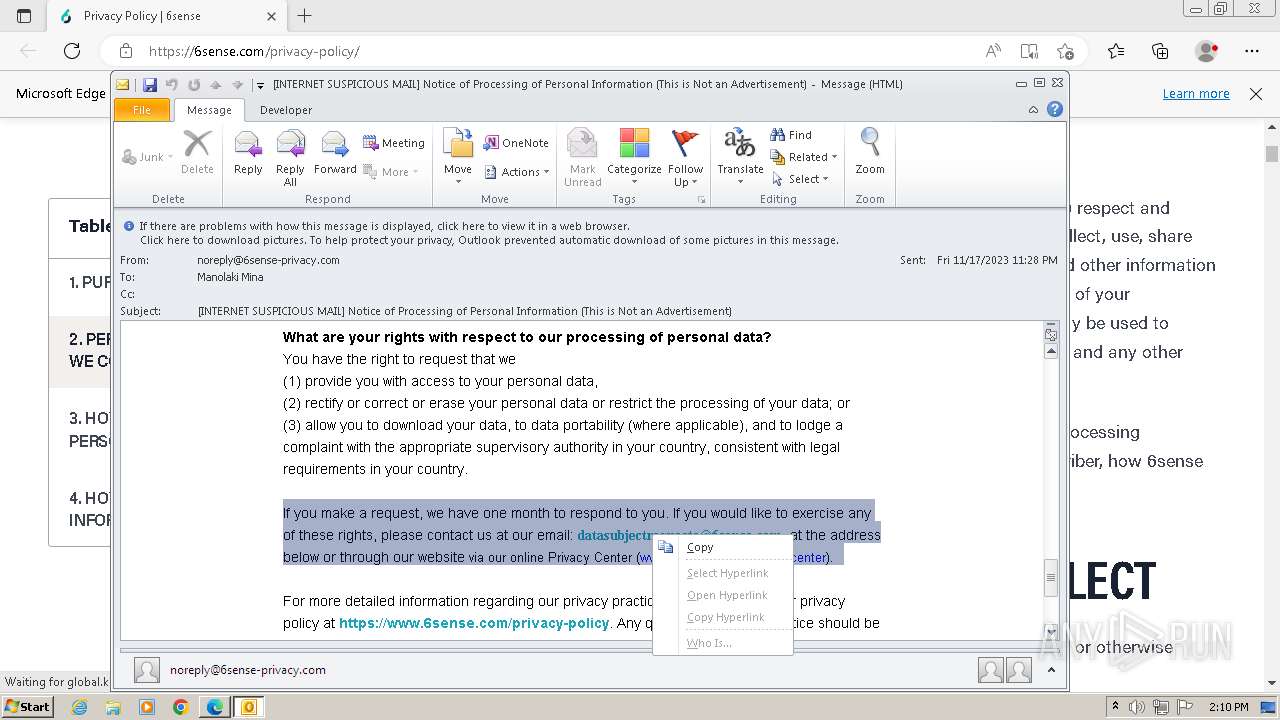Open Categorize color options
This screenshot has height=720, width=1280.
point(634,157)
